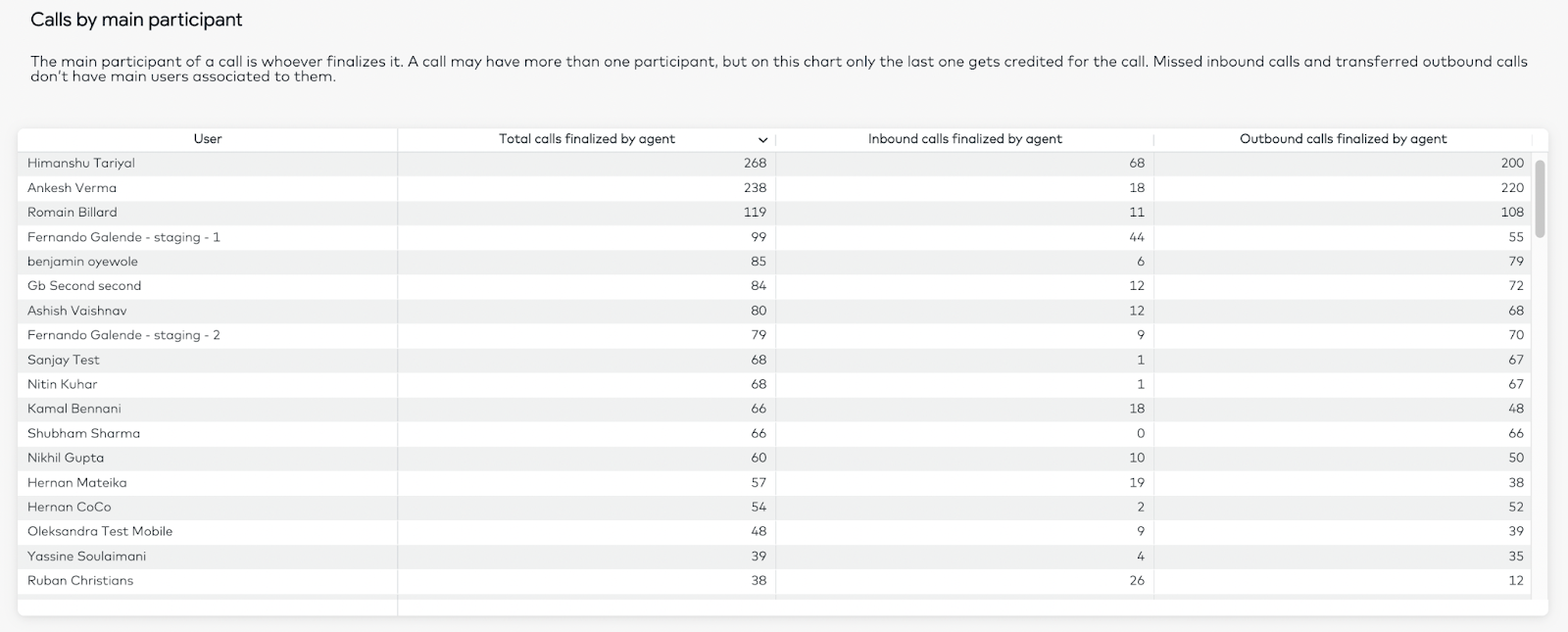Select Fernando Galende - staging - 2 row

coord(774,335)
